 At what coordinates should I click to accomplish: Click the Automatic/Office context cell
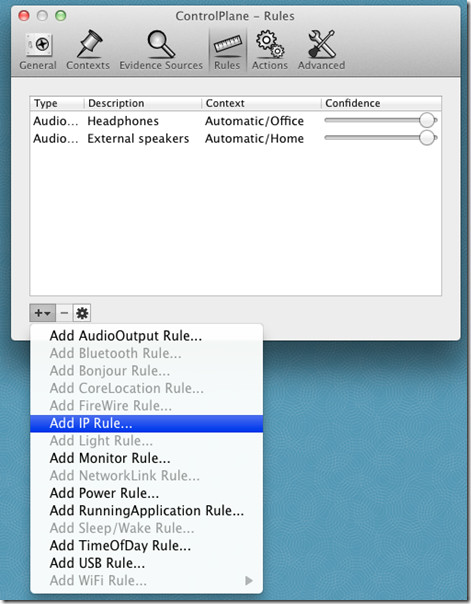click(254, 121)
